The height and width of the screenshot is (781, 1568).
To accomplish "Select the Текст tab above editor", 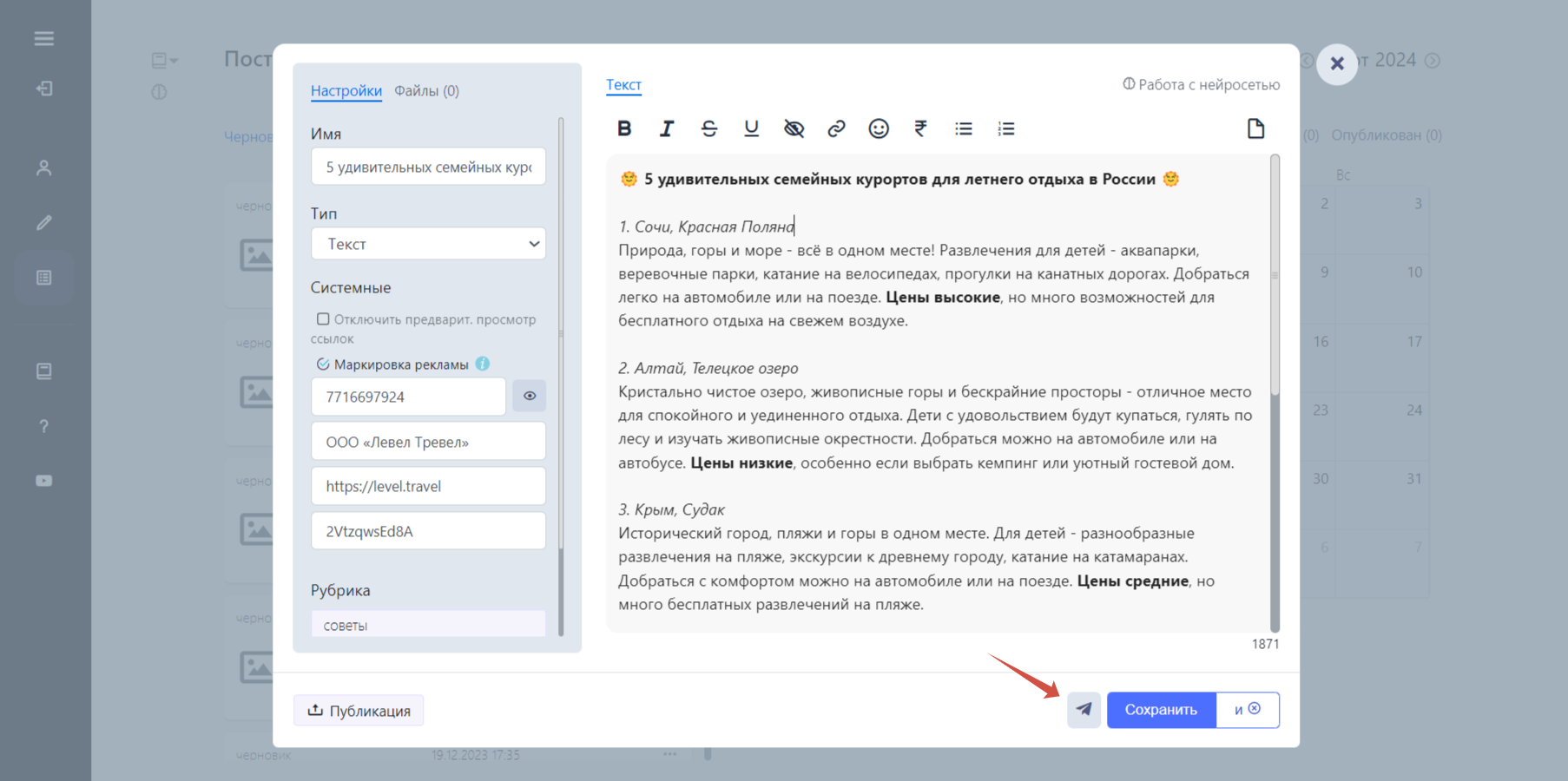I will pos(623,85).
